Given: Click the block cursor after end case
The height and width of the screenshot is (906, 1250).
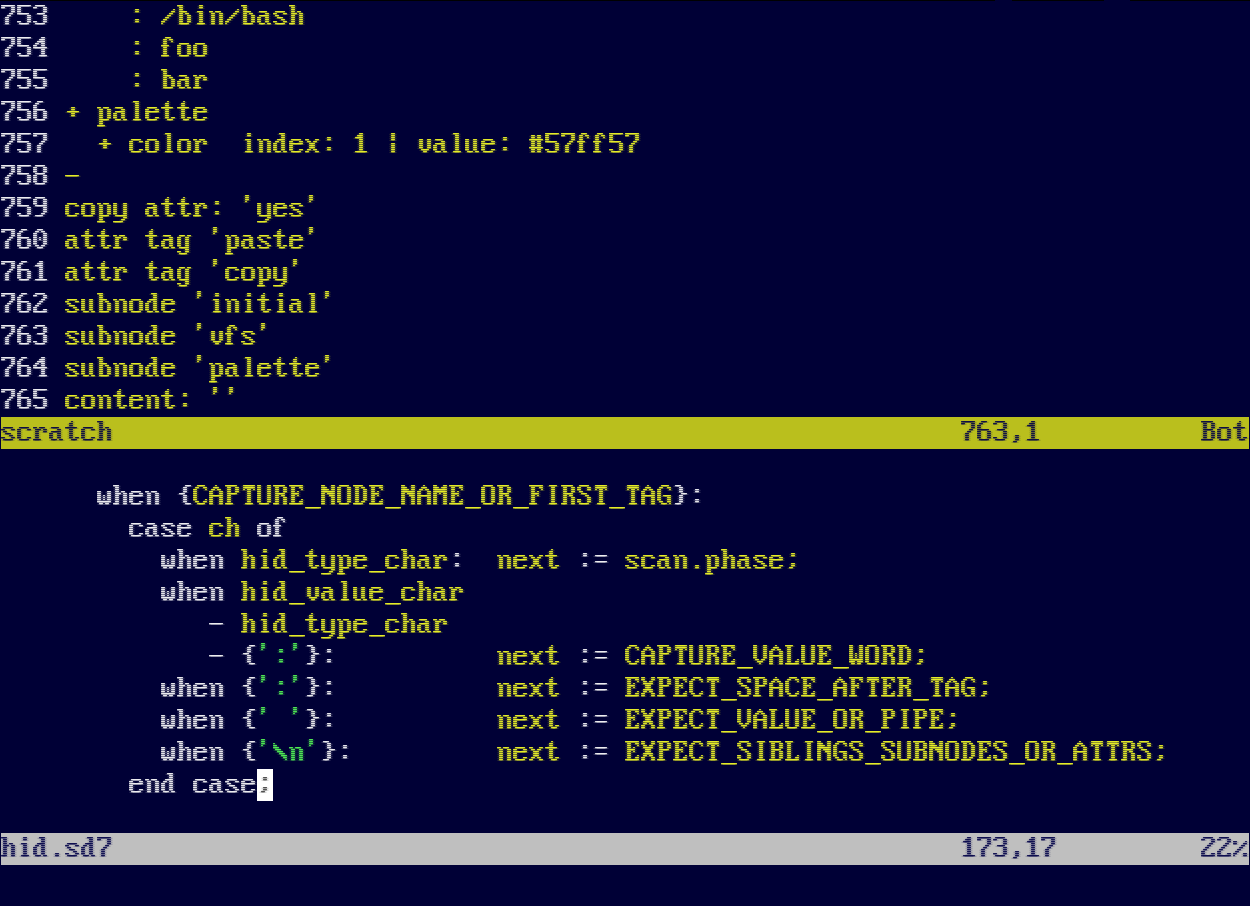Looking at the screenshot, I should tap(264, 784).
